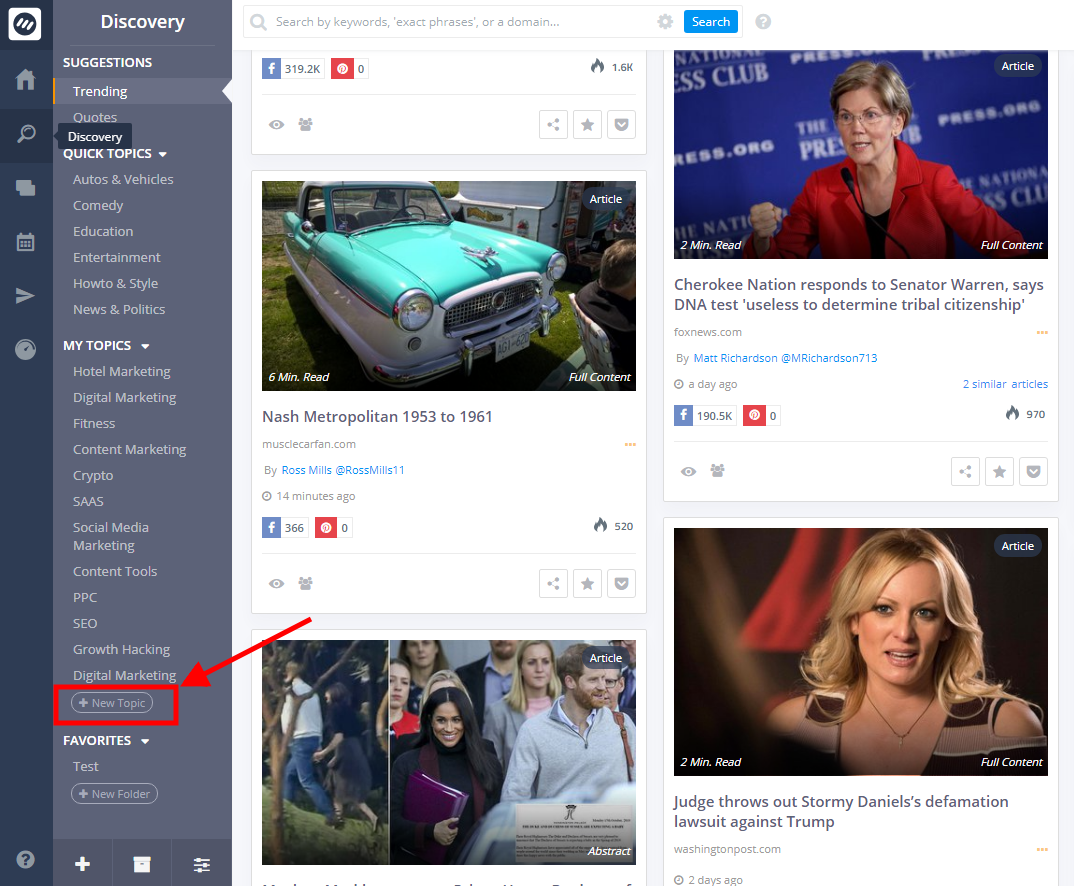Save Nash Metropolitan article to Pocket
The height and width of the screenshot is (886, 1074).
click(x=621, y=583)
